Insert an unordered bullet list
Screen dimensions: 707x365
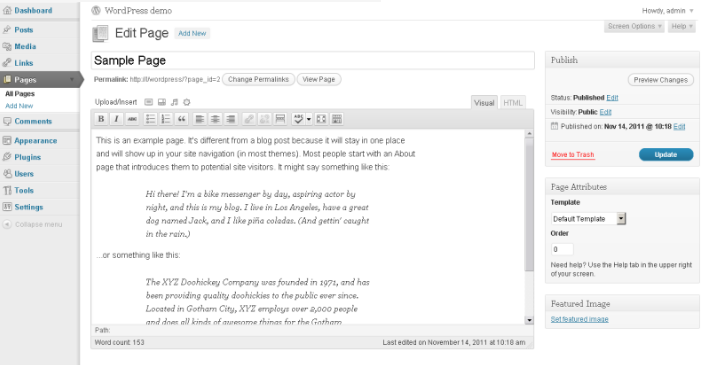pyautogui.click(x=151, y=119)
